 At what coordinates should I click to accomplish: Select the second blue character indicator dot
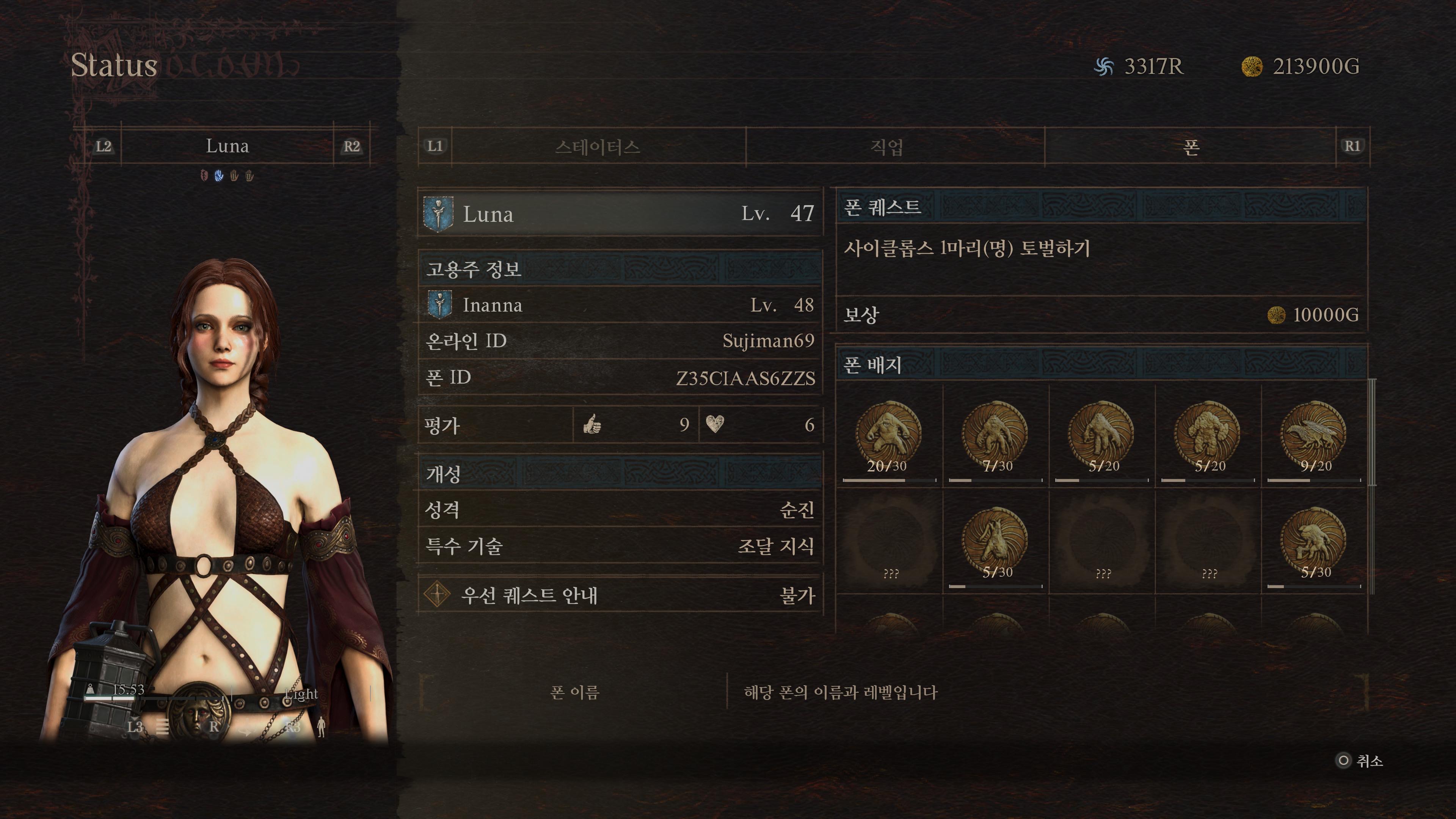[x=219, y=176]
